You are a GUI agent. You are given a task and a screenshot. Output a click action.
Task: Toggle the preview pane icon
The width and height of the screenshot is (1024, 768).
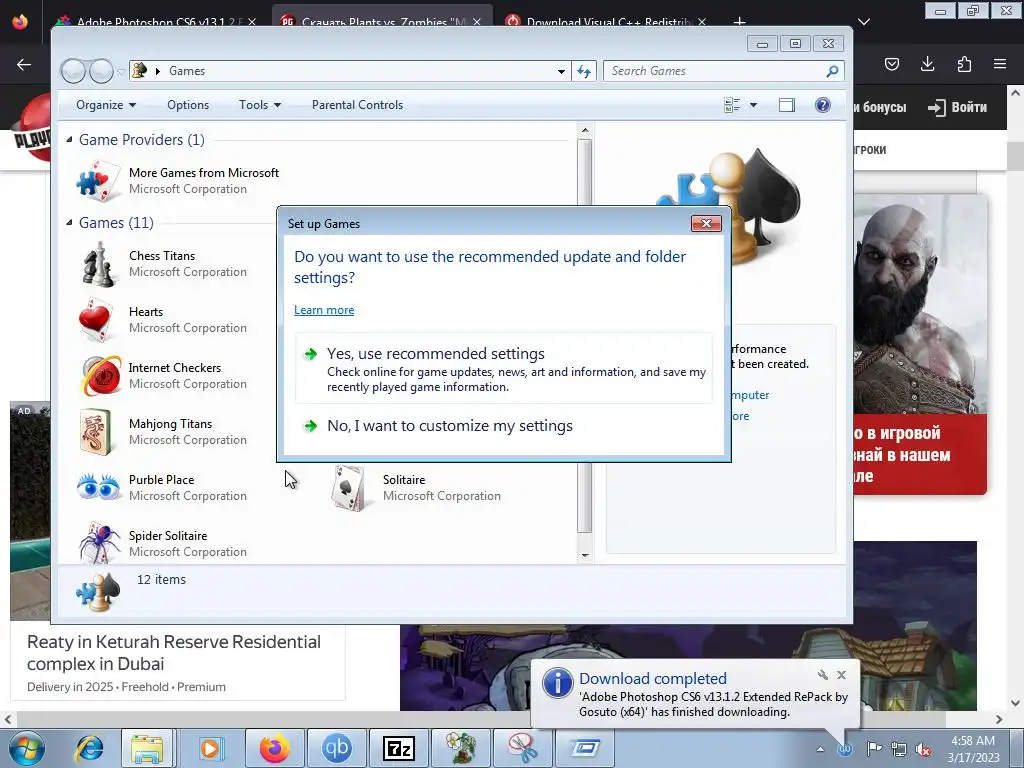click(x=786, y=105)
